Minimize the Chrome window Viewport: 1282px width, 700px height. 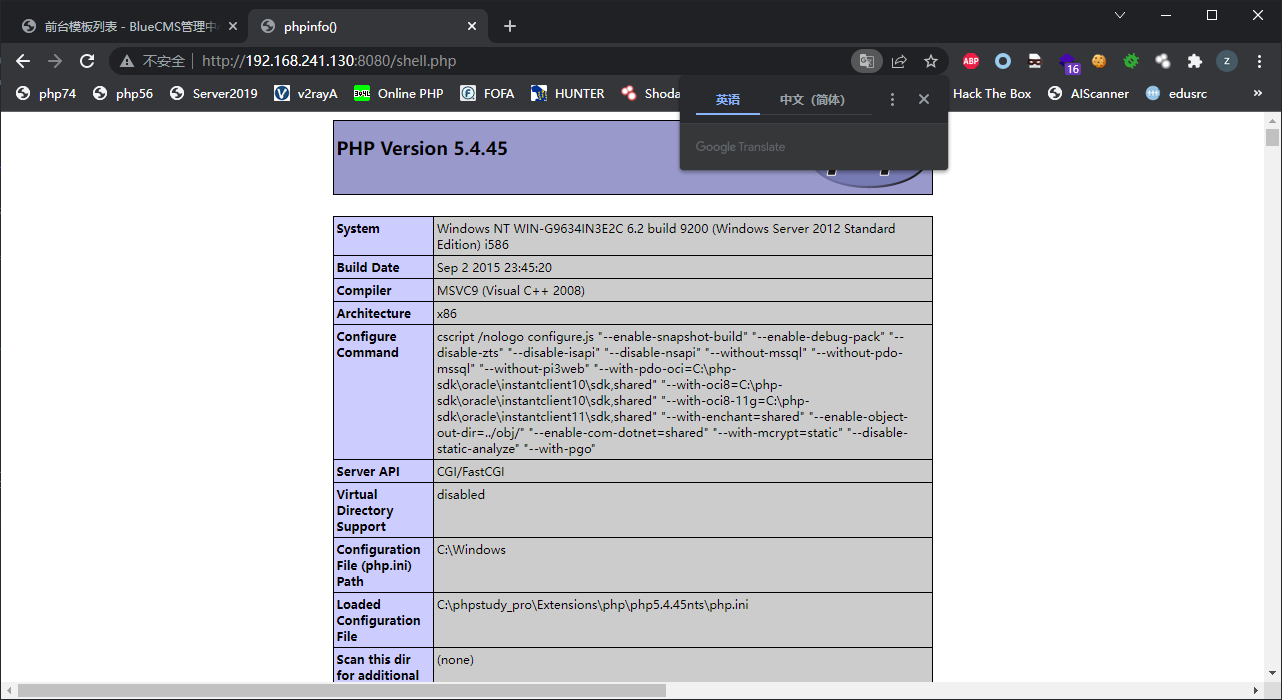1165,14
